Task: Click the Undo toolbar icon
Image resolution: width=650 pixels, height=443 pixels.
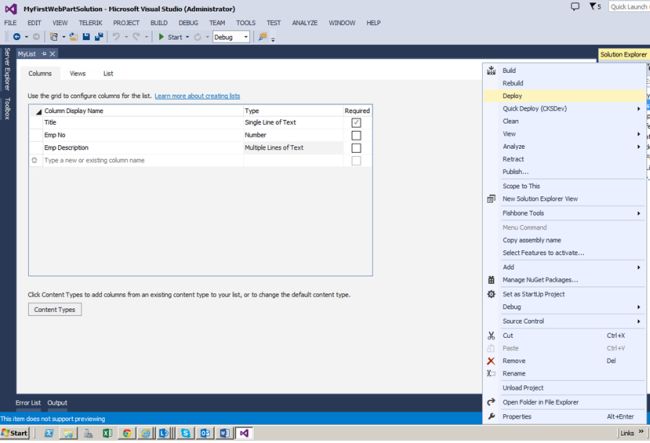Action: [x=116, y=37]
